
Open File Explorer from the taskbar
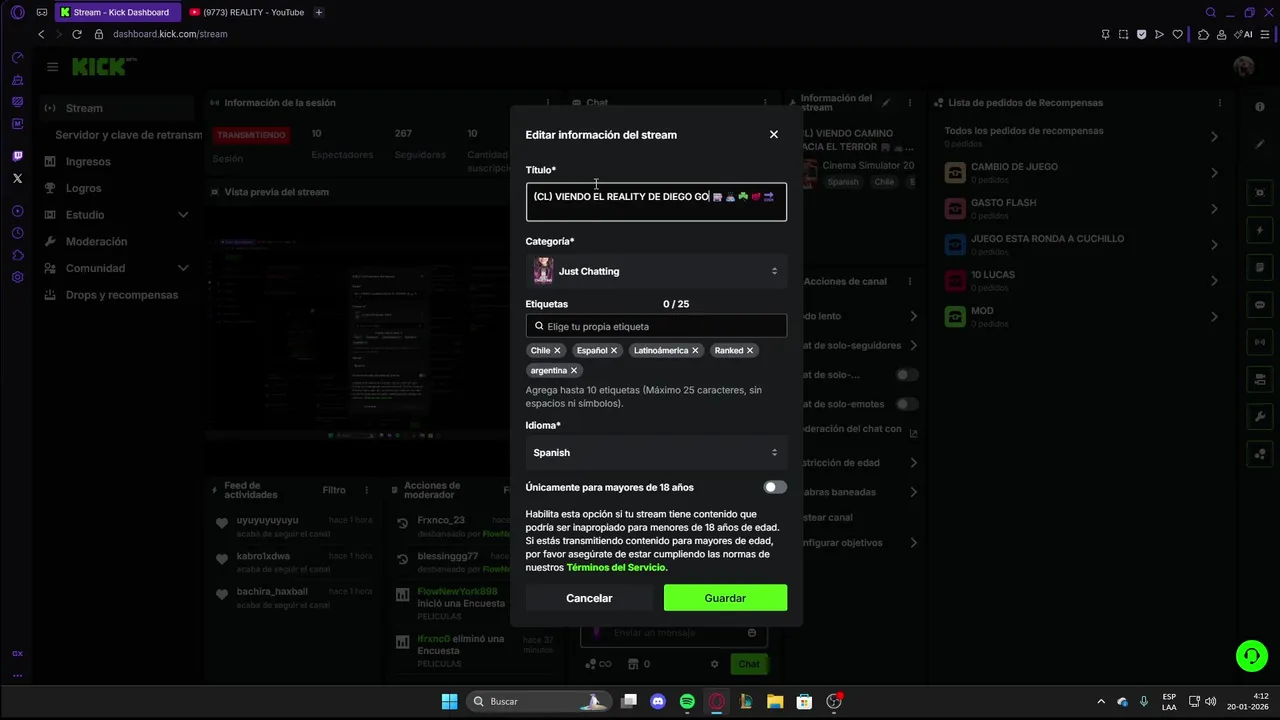click(x=775, y=702)
